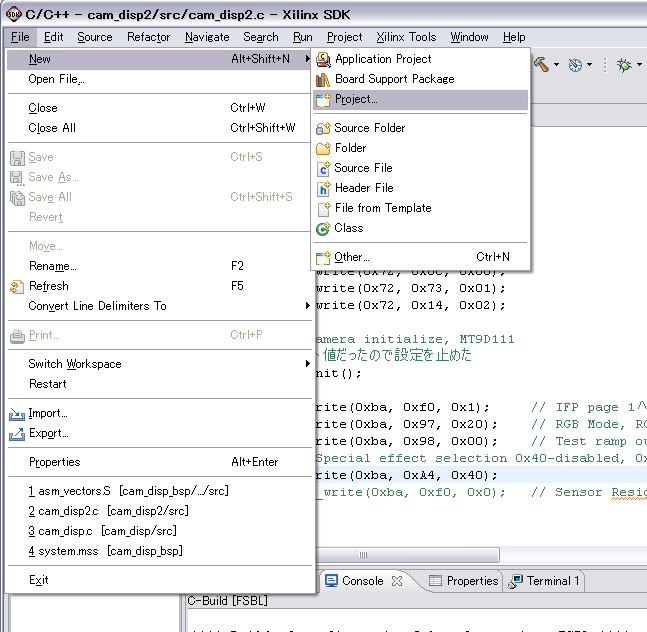
Task: Expand the Switch Workspace submenu
Action: click(x=307, y=364)
